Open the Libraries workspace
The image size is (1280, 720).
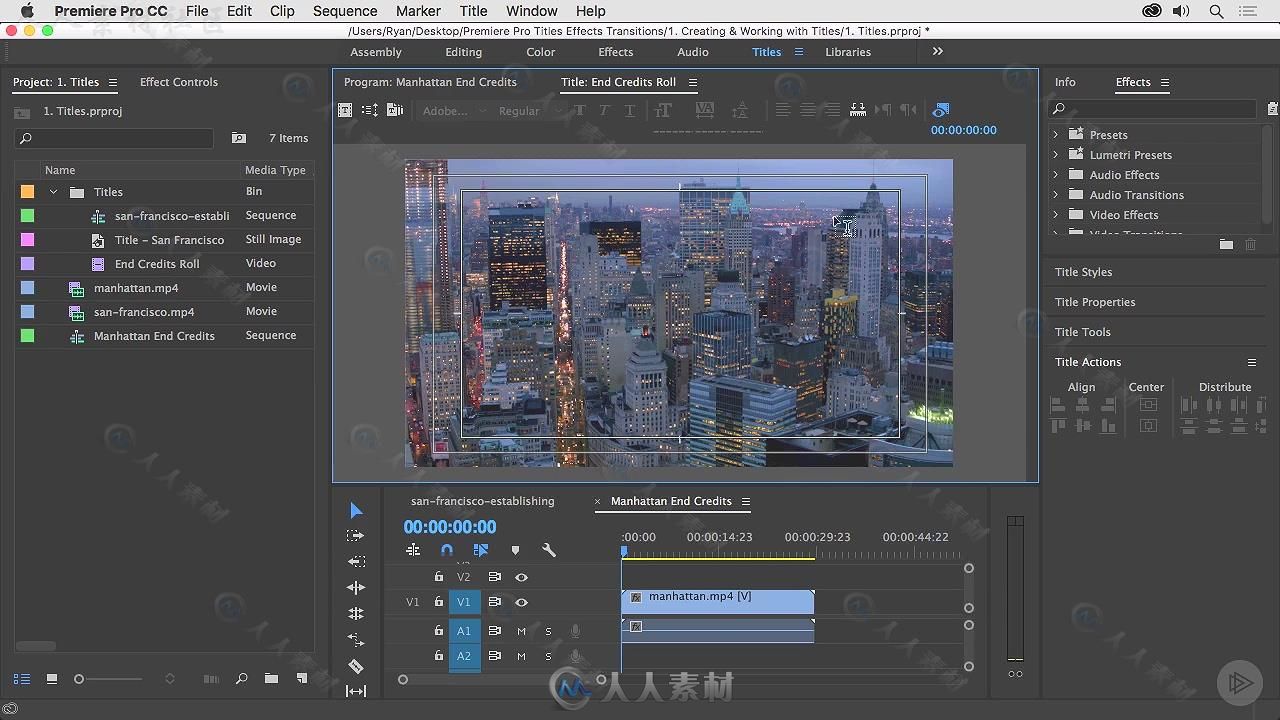[848, 52]
